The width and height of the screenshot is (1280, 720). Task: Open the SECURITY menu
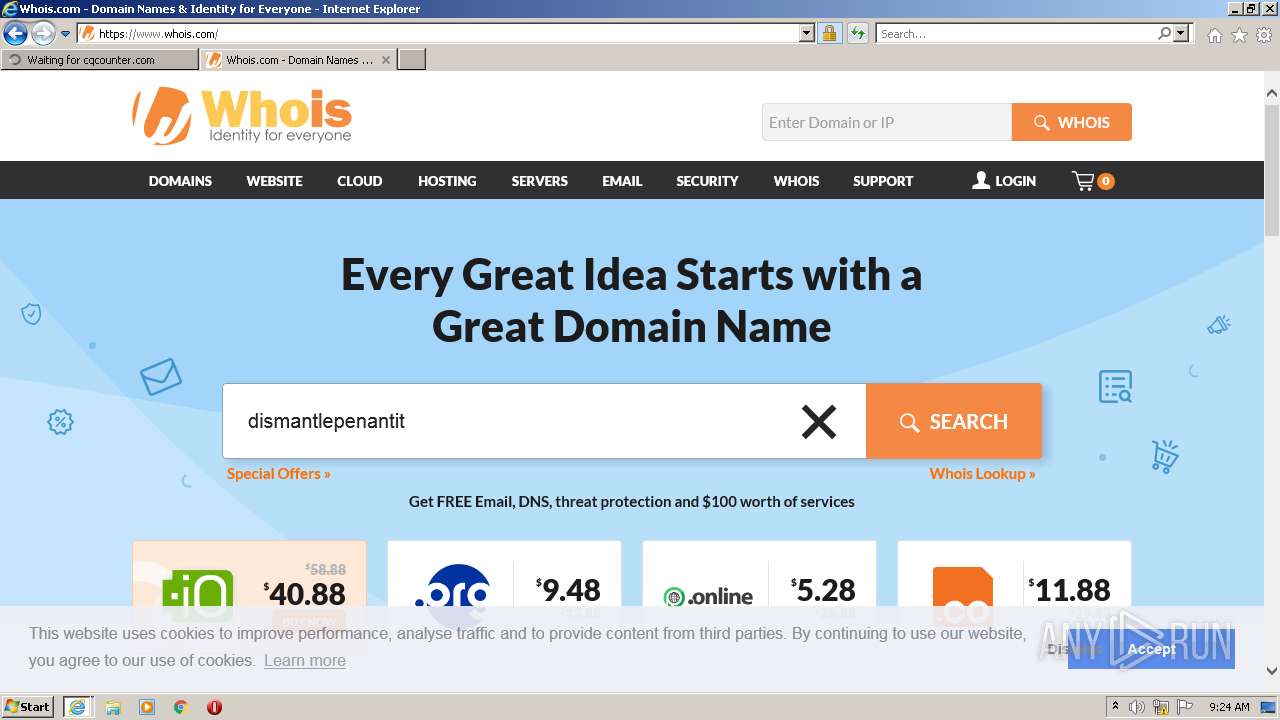[x=707, y=181]
